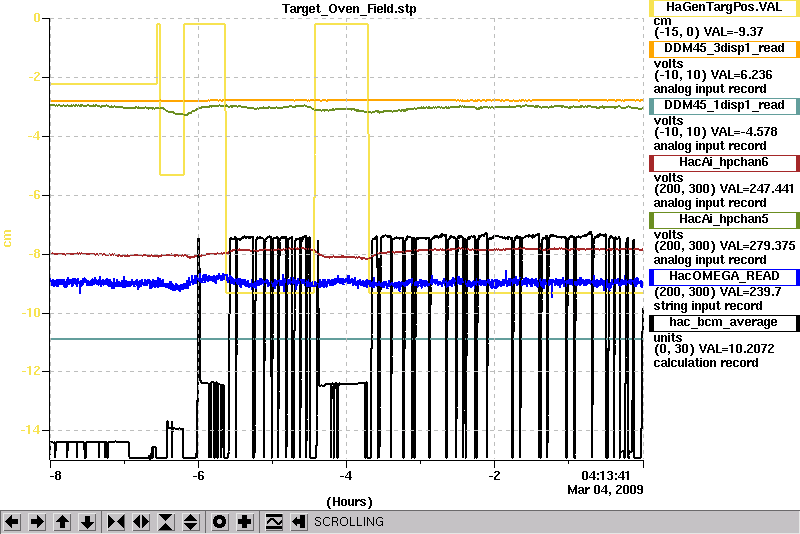Click the Mar 04, 2009 date label

605,490
